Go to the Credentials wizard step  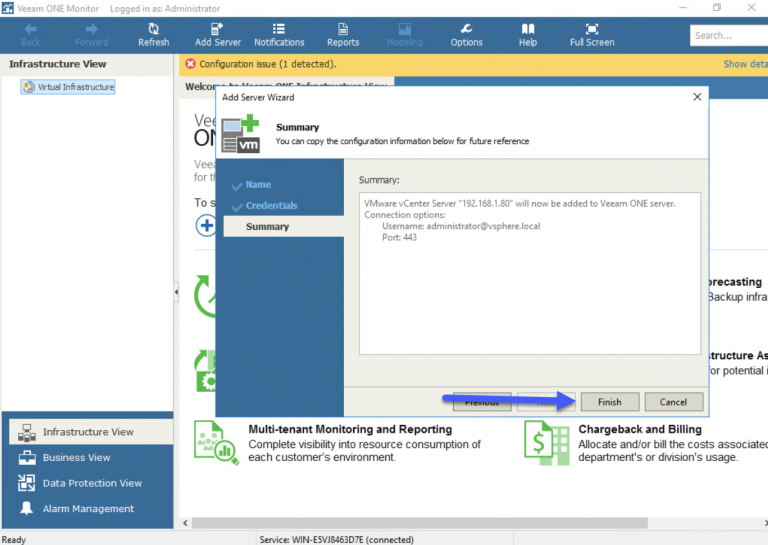[271, 206]
